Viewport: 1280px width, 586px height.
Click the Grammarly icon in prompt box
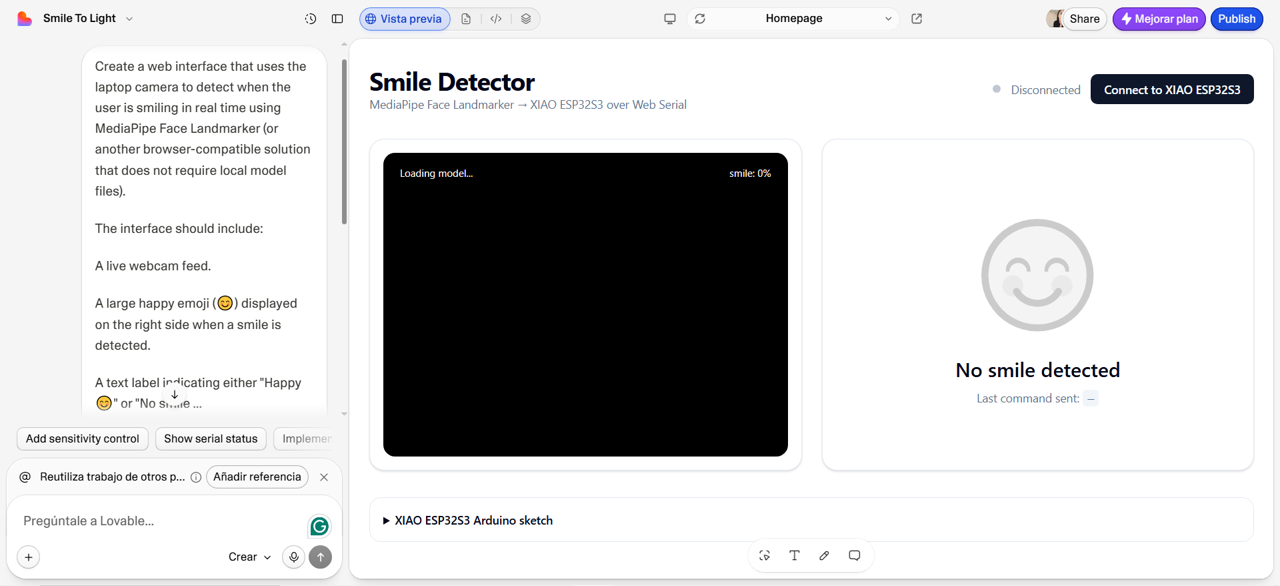click(x=319, y=526)
